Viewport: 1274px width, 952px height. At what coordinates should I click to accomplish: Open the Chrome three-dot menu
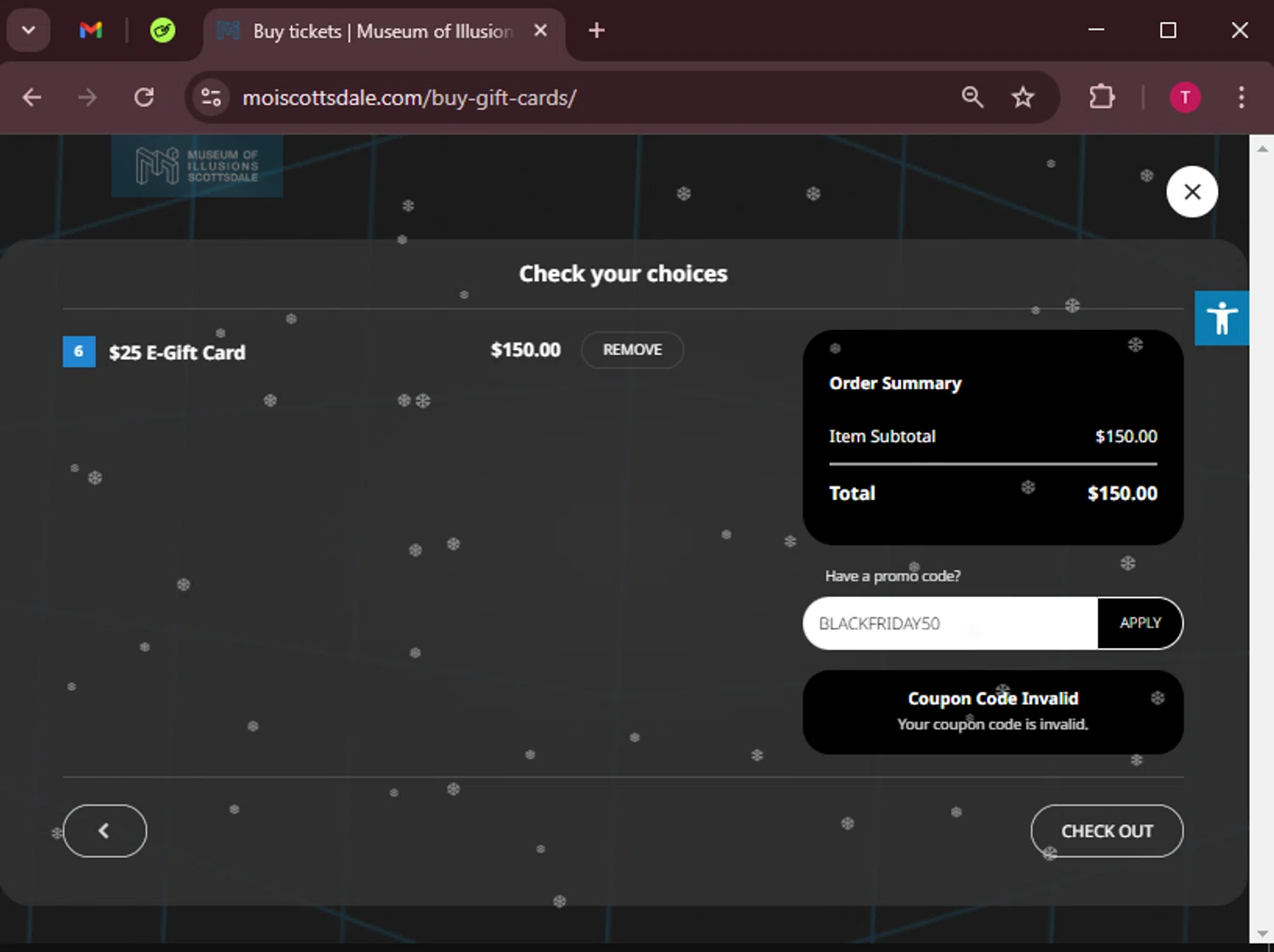1241,97
